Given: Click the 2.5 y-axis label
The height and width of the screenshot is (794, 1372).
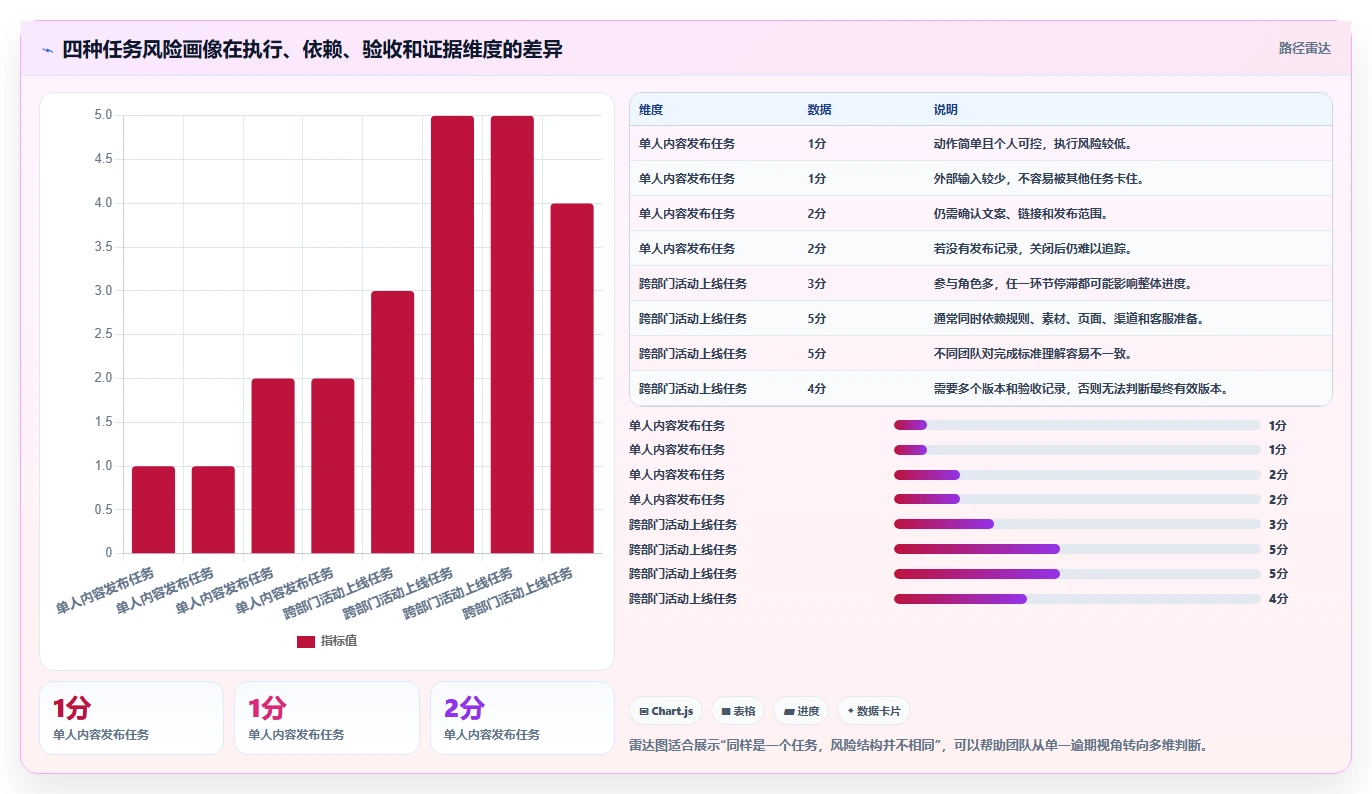Looking at the screenshot, I should pos(103,334).
